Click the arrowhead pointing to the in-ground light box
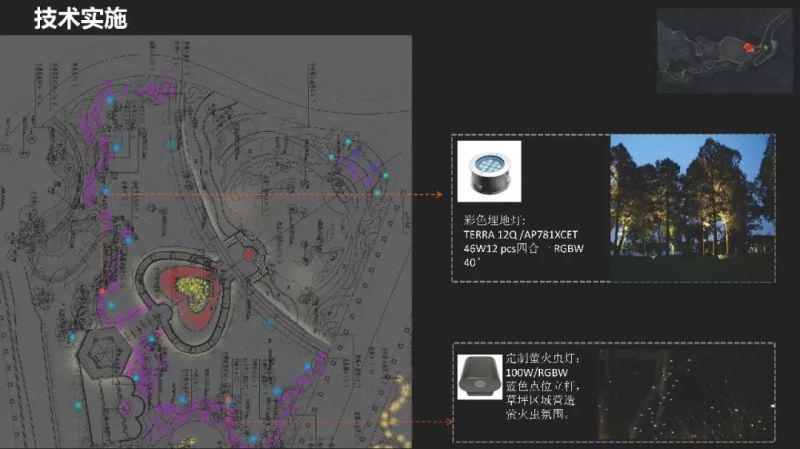The height and width of the screenshot is (449, 800). coord(440,195)
